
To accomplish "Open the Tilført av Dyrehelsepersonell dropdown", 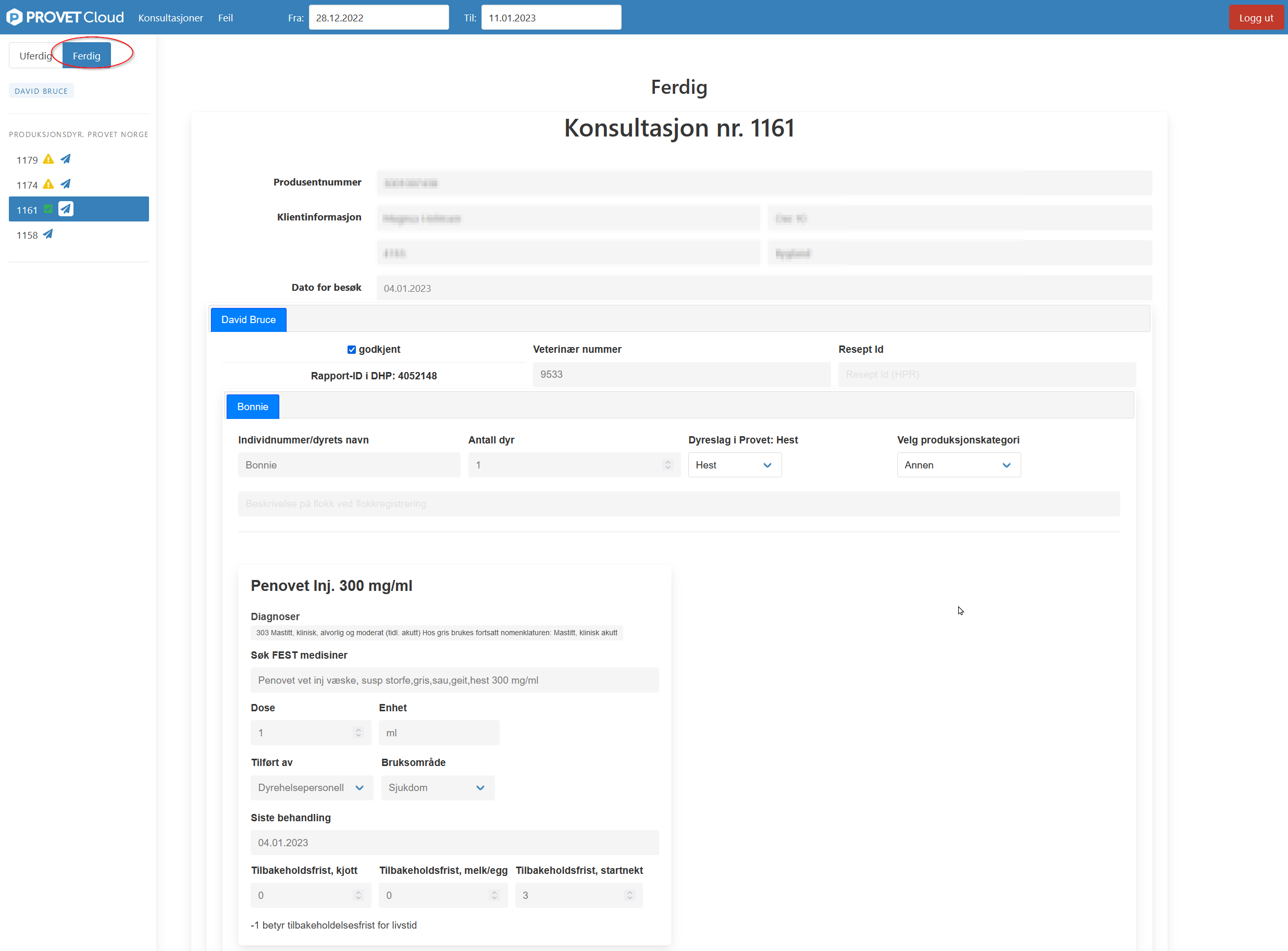I will (312, 787).
